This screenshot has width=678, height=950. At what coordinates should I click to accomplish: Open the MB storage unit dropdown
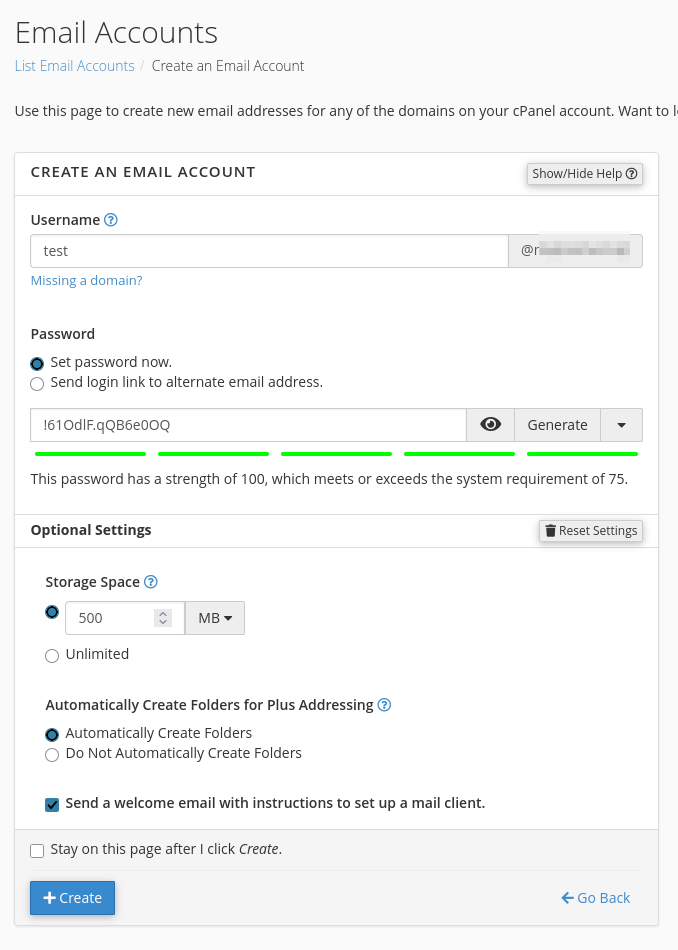pyautogui.click(x=215, y=618)
